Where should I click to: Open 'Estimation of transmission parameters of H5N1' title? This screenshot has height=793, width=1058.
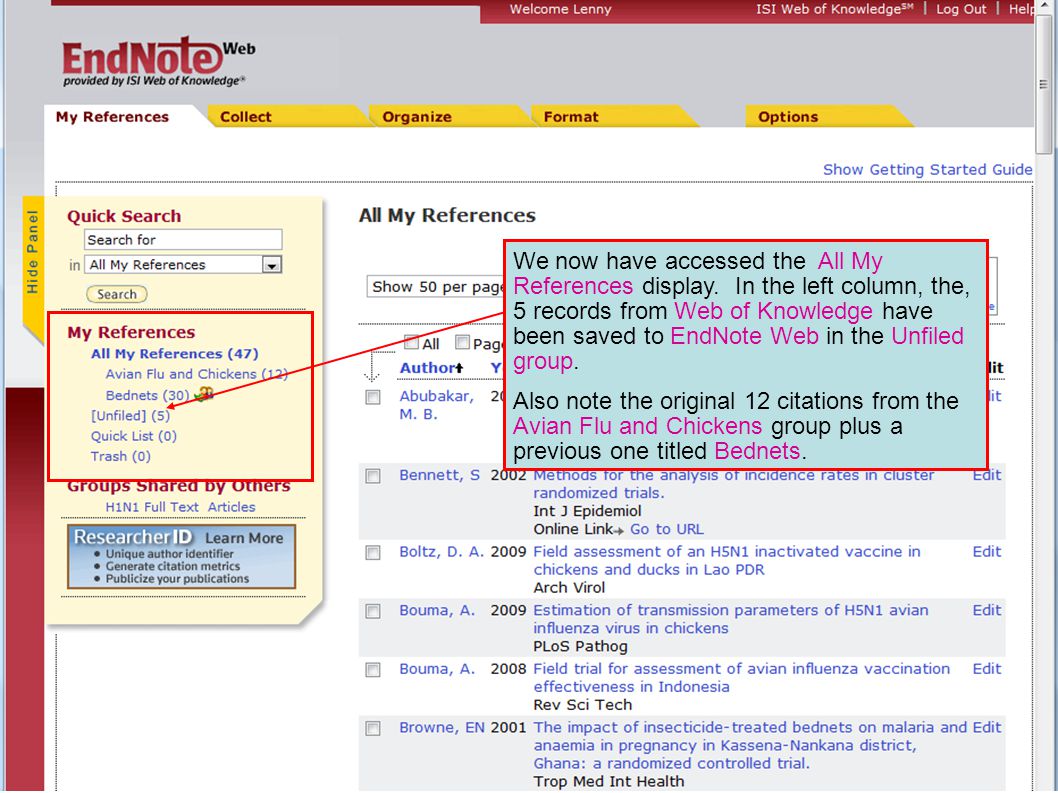click(731, 619)
